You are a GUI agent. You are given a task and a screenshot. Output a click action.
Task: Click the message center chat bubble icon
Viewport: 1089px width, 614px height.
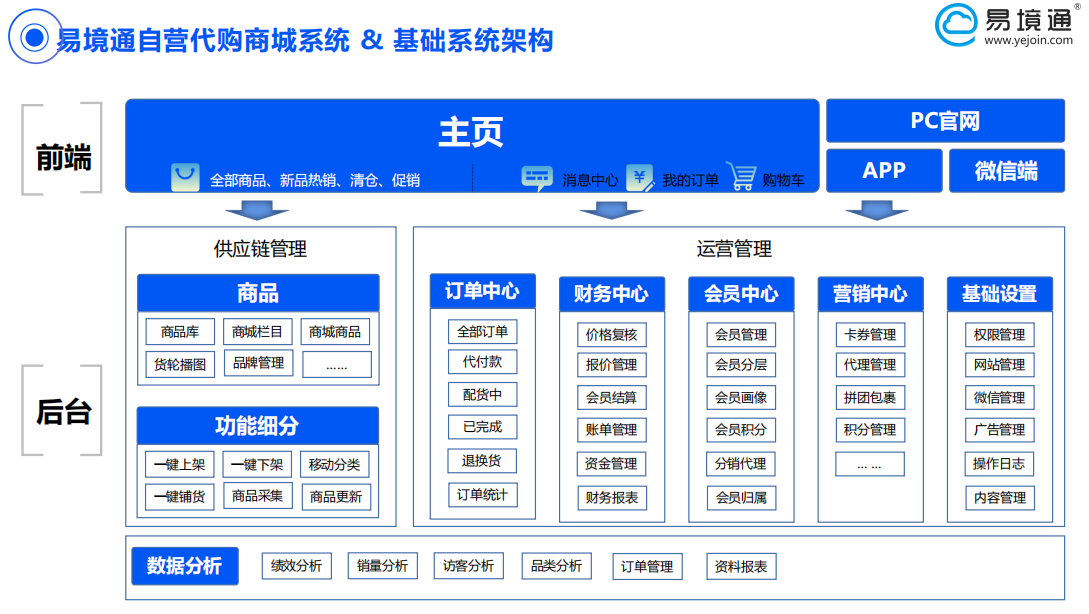[x=537, y=178]
